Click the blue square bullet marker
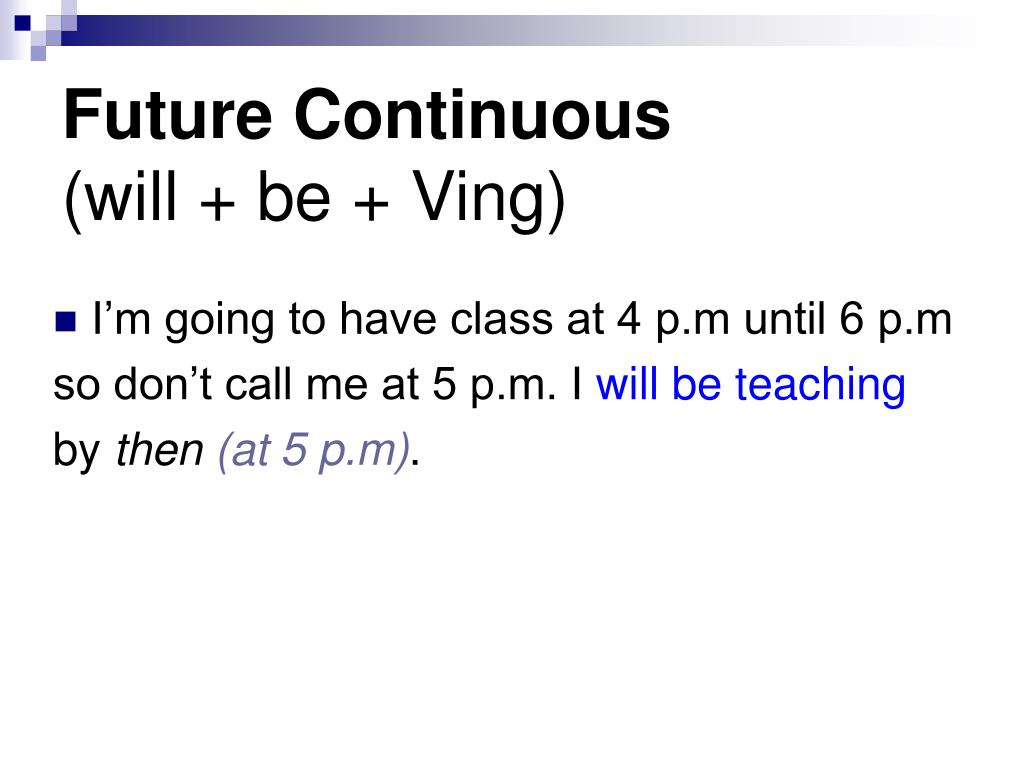This screenshot has height=768, width=1024. click(x=65, y=321)
